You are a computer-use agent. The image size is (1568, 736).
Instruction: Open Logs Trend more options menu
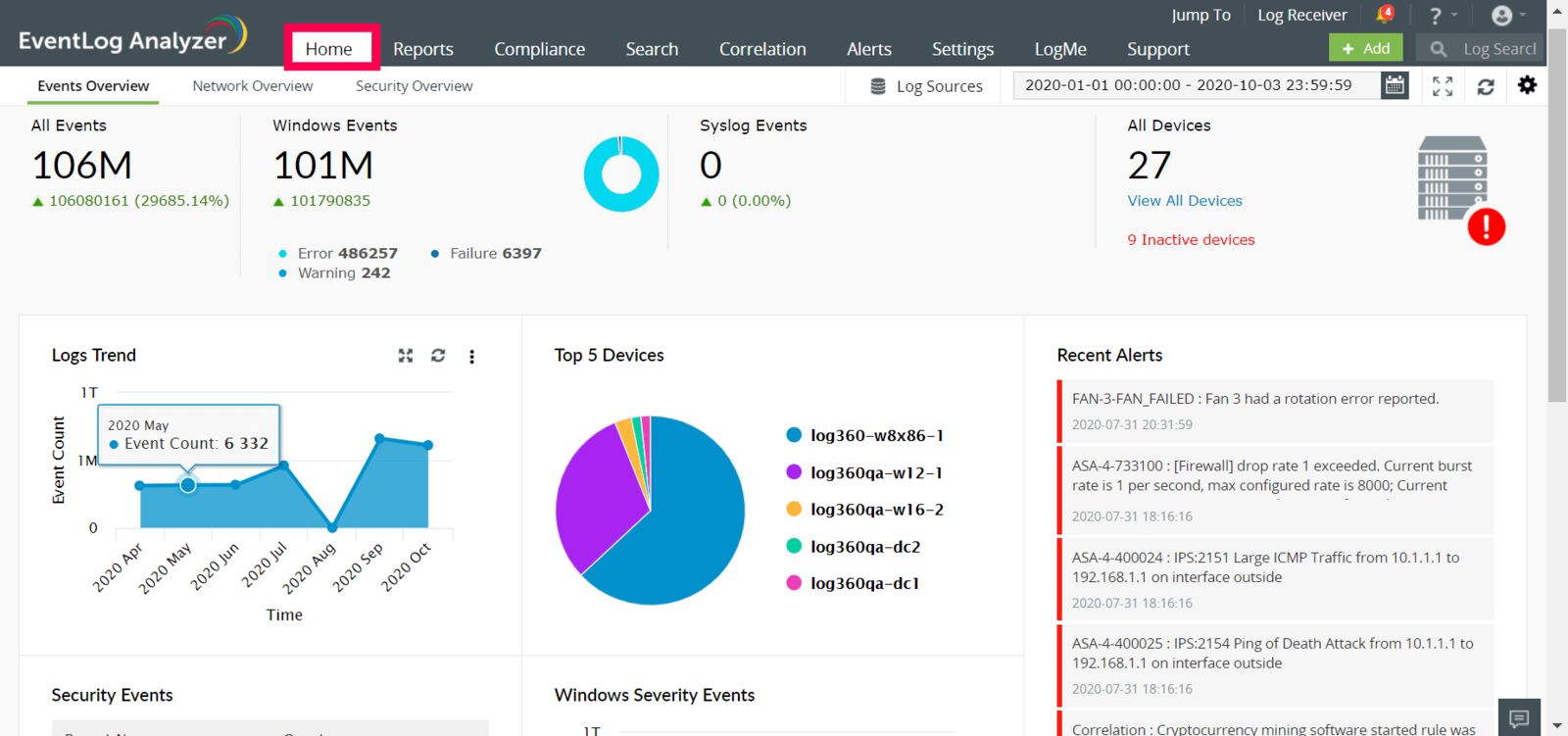(x=472, y=357)
